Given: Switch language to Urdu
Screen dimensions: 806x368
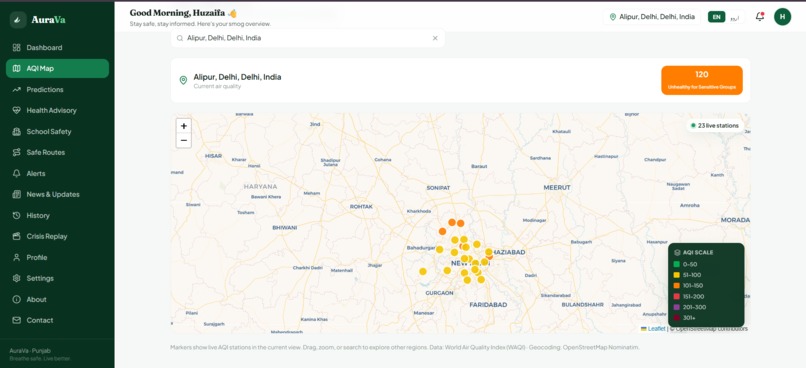Looking at the screenshot, I should click(735, 17).
